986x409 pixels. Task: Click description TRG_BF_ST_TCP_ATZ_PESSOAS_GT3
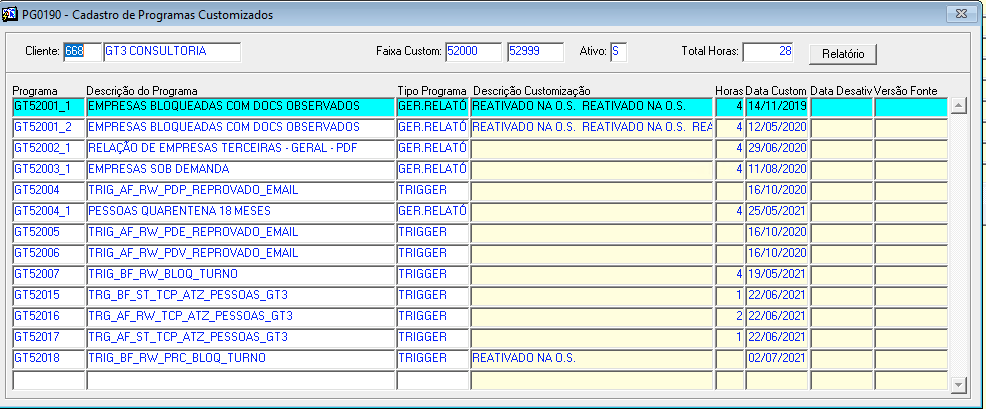(241, 296)
